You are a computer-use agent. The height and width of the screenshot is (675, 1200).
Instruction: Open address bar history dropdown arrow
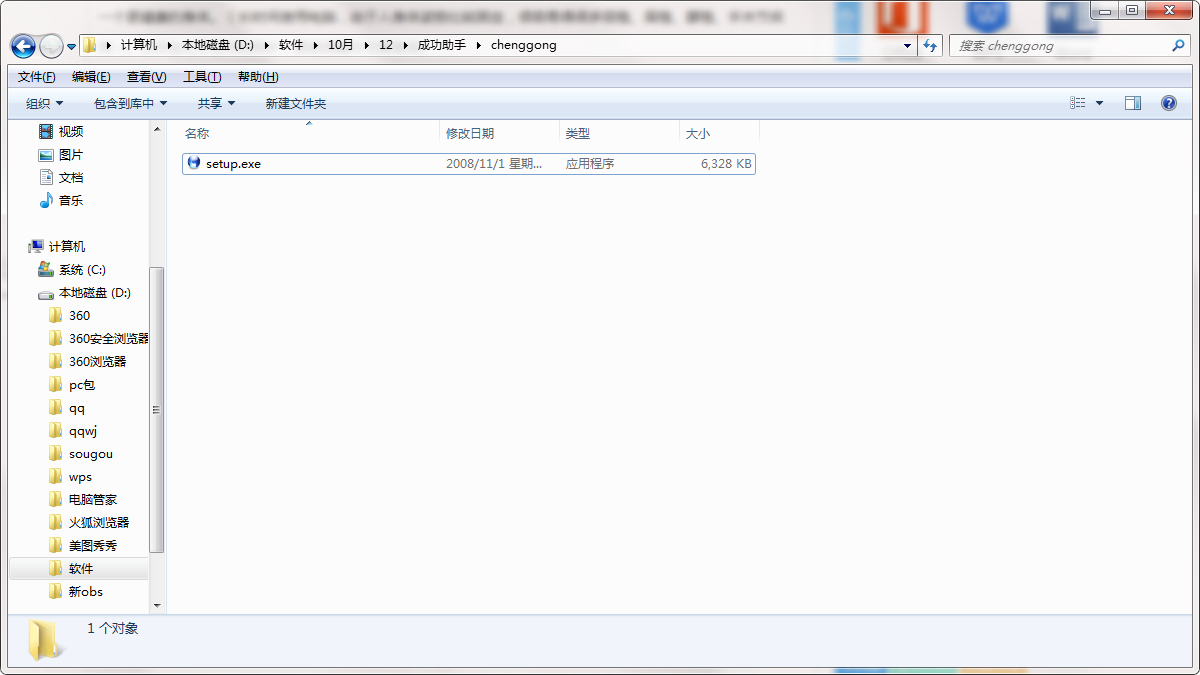coord(908,46)
